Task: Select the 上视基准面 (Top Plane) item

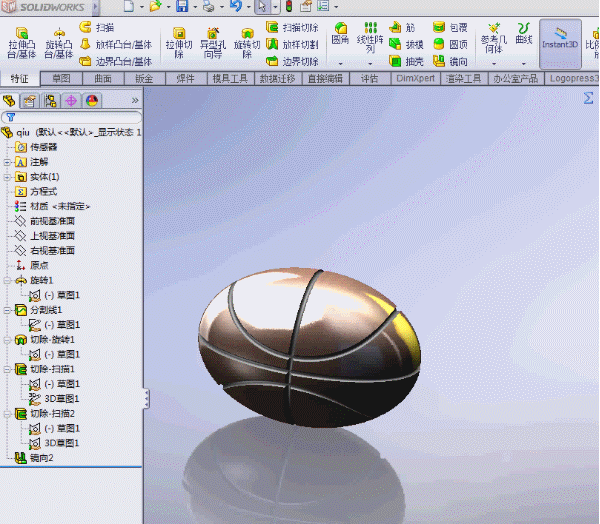Action: [45, 236]
